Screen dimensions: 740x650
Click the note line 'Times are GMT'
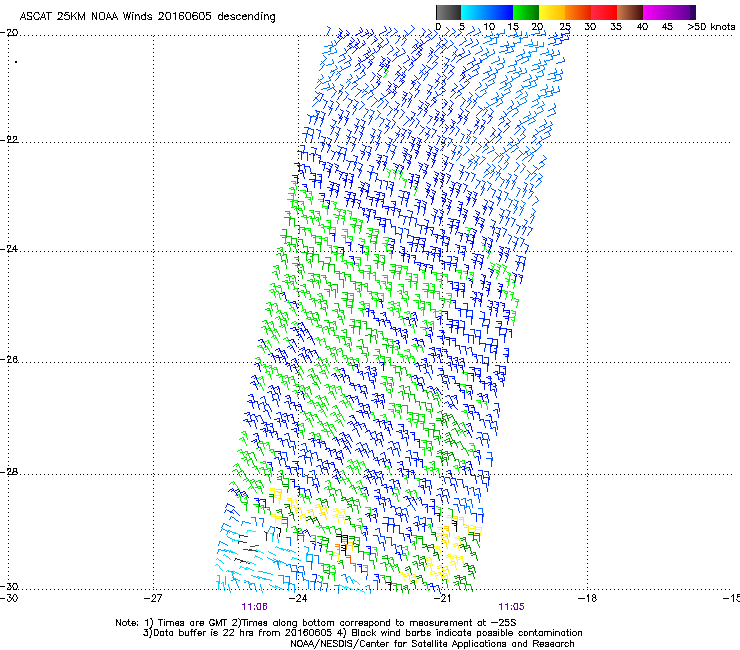(192, 623)
